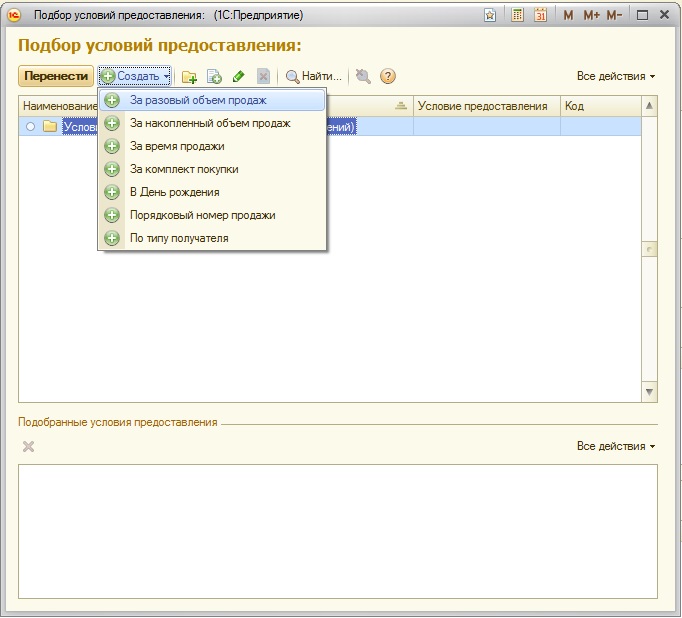Screen dimensions: 682x618
Task: Click the add to favorites star icon
Action: click(490, 15)
